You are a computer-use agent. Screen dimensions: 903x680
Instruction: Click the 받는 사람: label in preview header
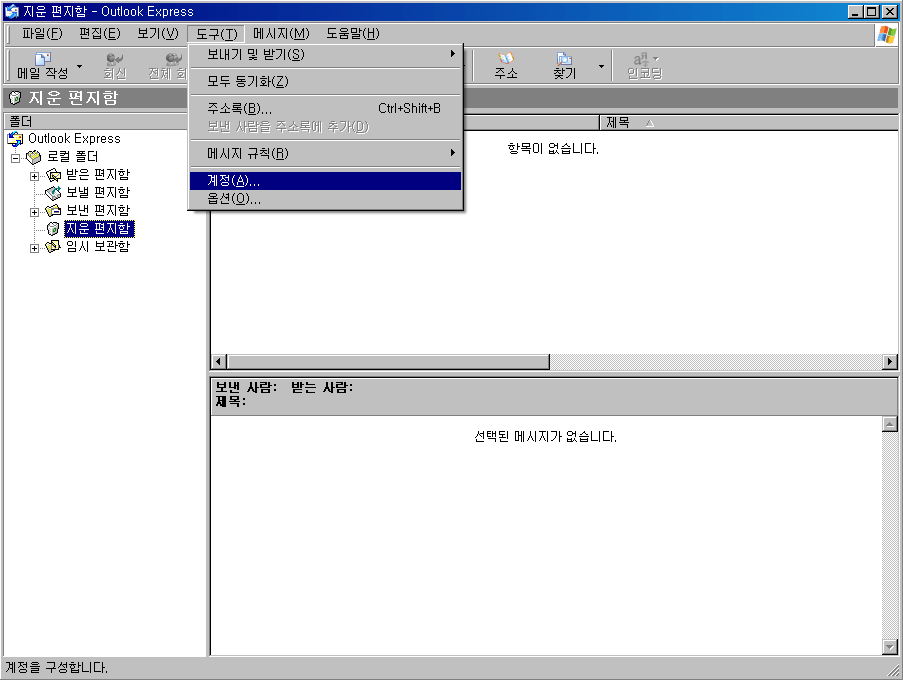tap(322, 388)
